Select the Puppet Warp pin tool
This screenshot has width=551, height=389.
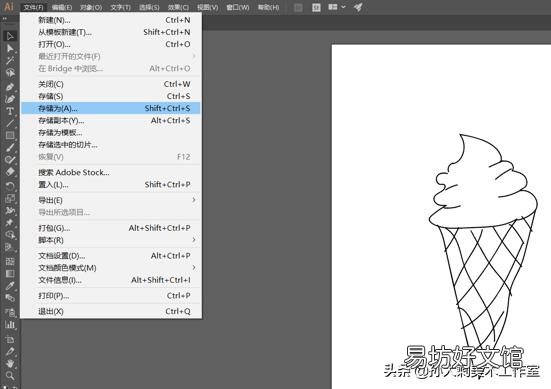10,222
